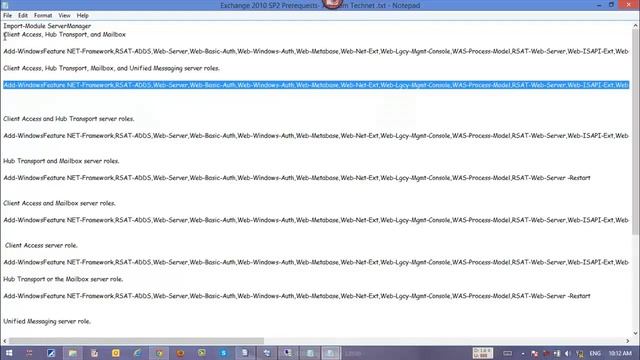Open the File menu
Screen dimensions: 640x360
coord(7,16)
